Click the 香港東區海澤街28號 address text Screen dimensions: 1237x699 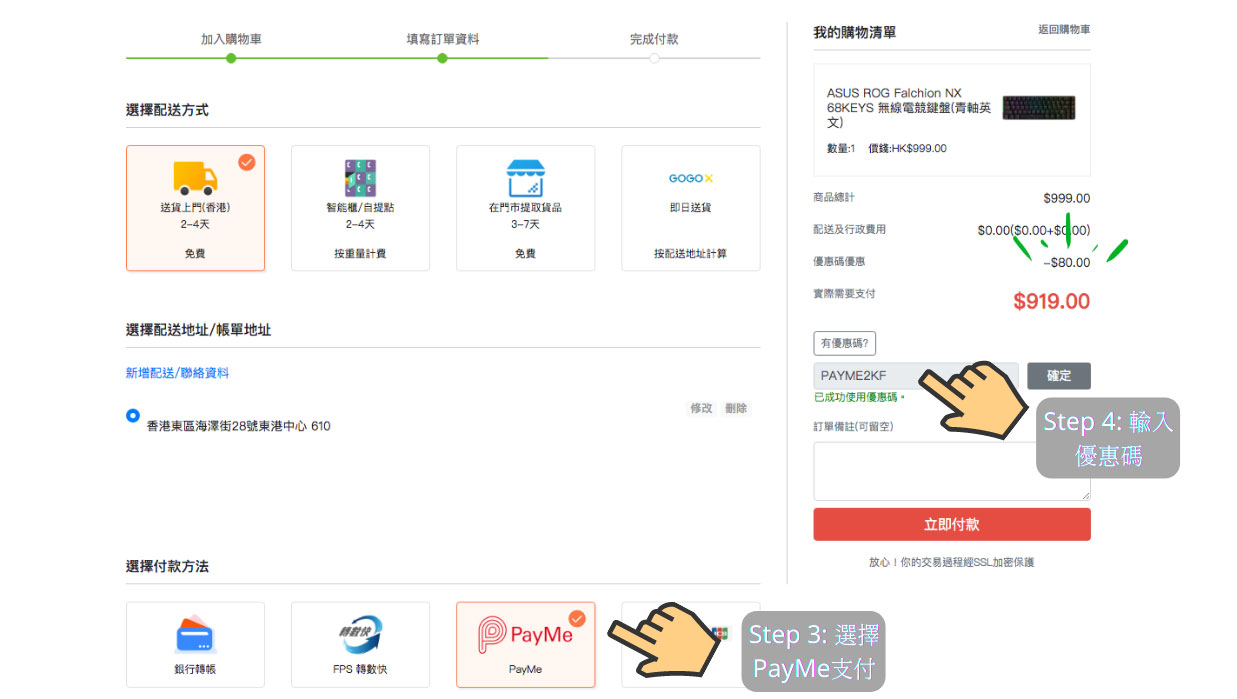238,426
